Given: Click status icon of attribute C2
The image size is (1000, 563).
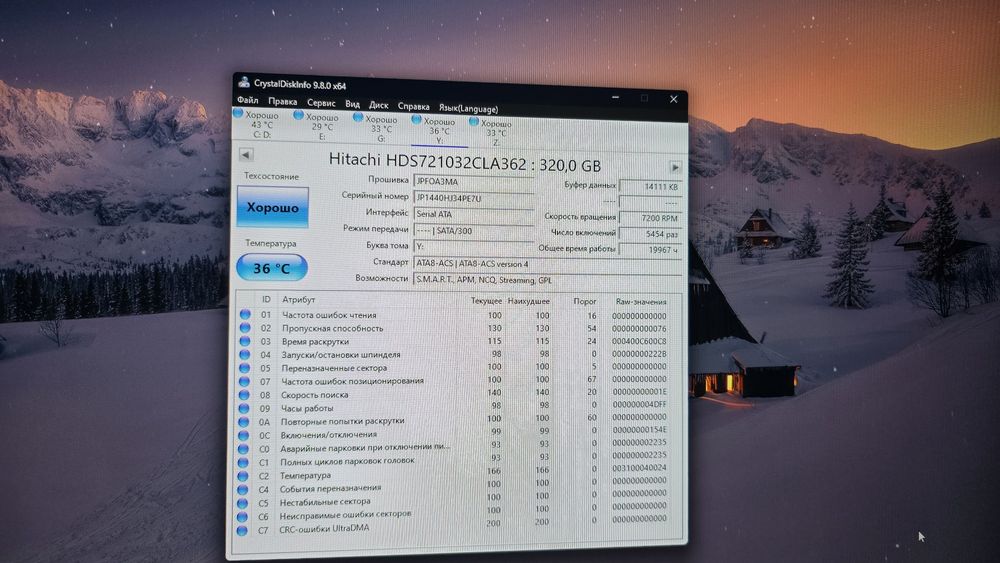Looking at the screenshot, I should point(242,476).
